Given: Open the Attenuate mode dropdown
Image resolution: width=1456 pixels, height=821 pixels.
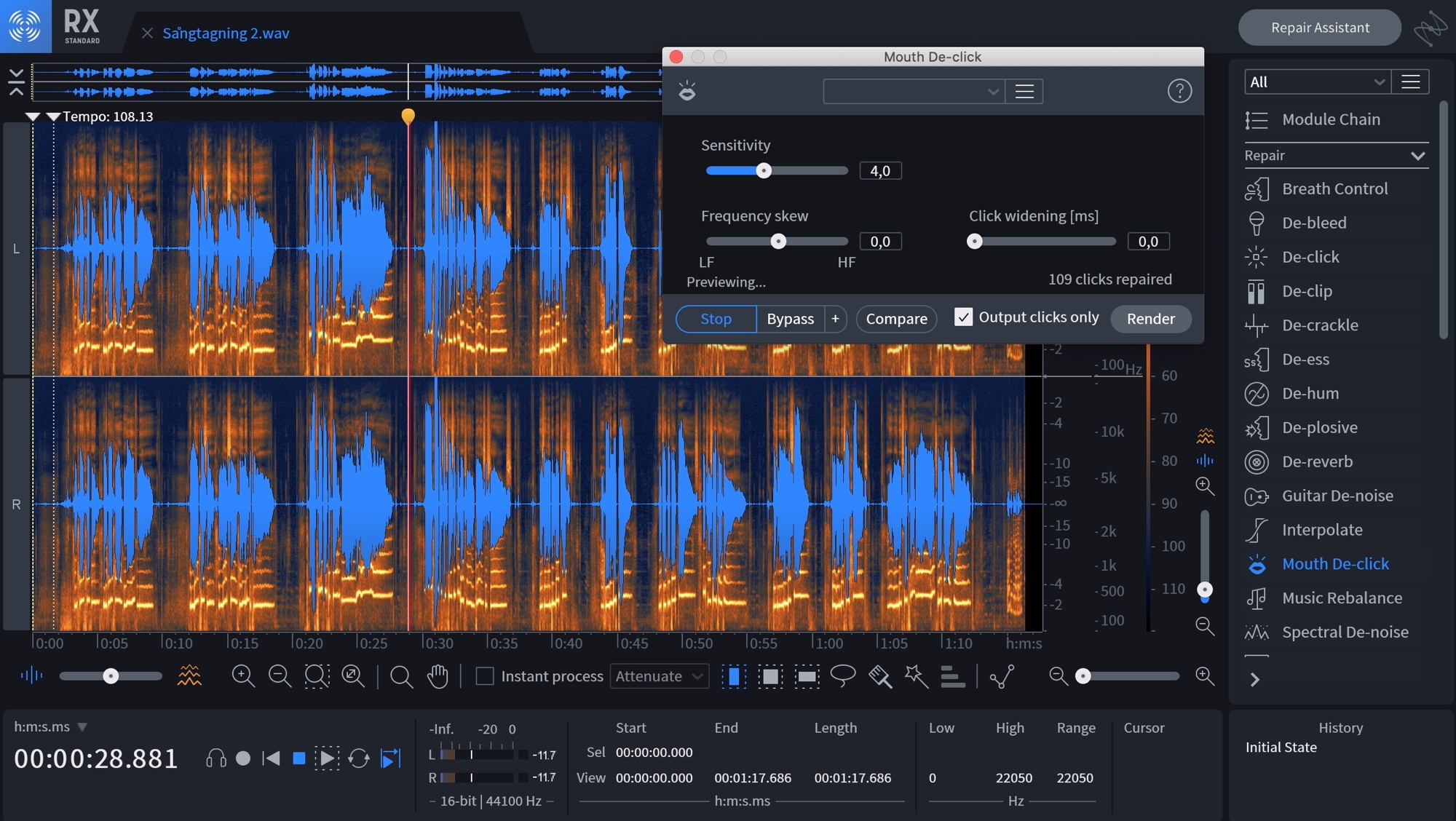Looking at the screenshot, I should pyautogui.click(x=659, y=676).
